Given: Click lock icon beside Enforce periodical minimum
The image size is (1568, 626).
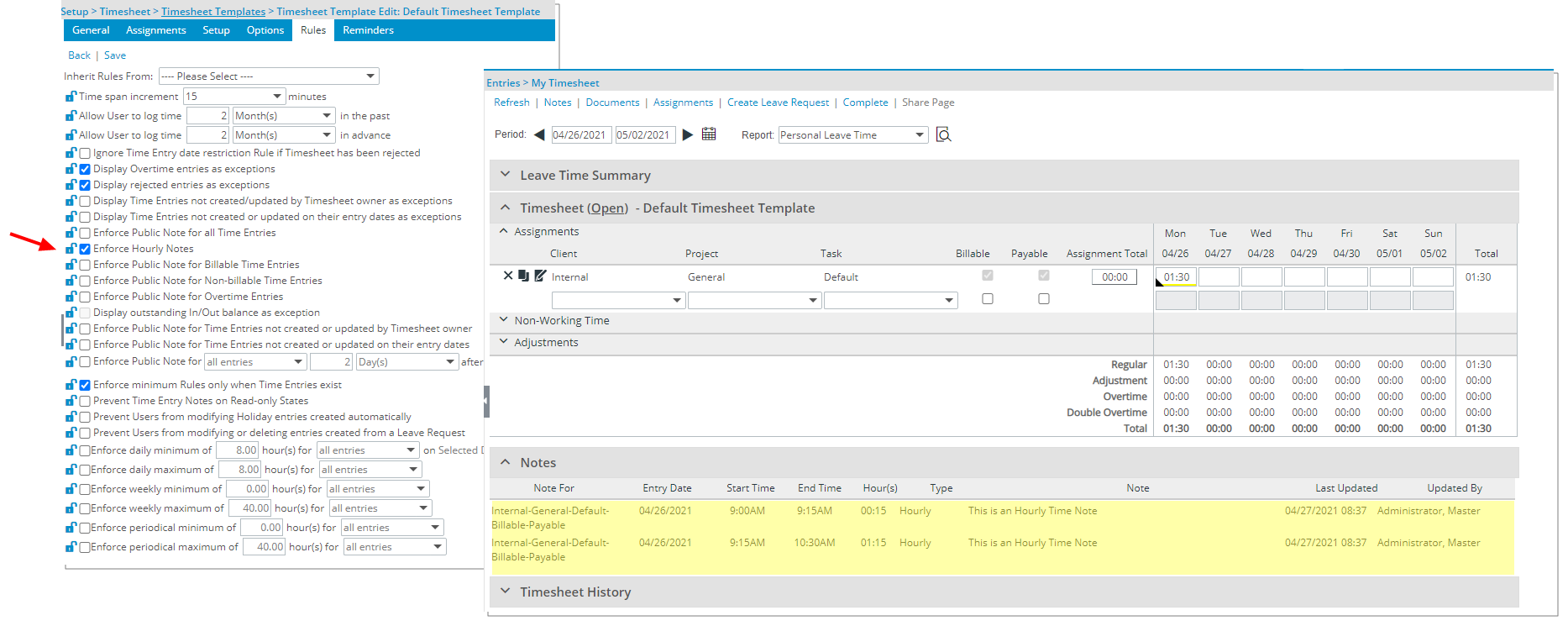Looking at the screenshot, I should coord(71,528).
